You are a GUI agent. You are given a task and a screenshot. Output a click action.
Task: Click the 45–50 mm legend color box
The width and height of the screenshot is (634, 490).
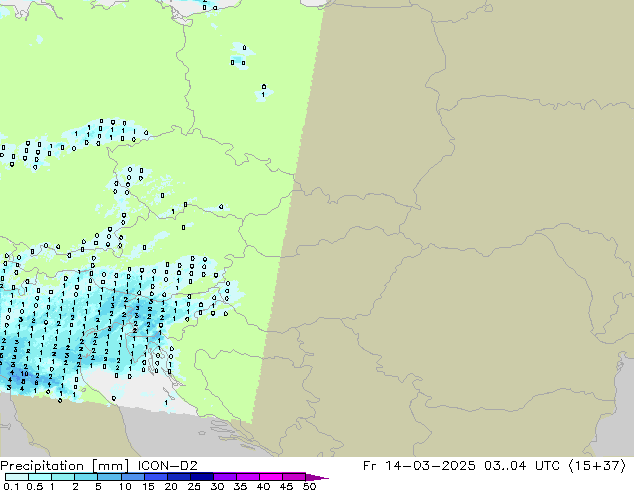pyautogui.click(x=294, y=477)
